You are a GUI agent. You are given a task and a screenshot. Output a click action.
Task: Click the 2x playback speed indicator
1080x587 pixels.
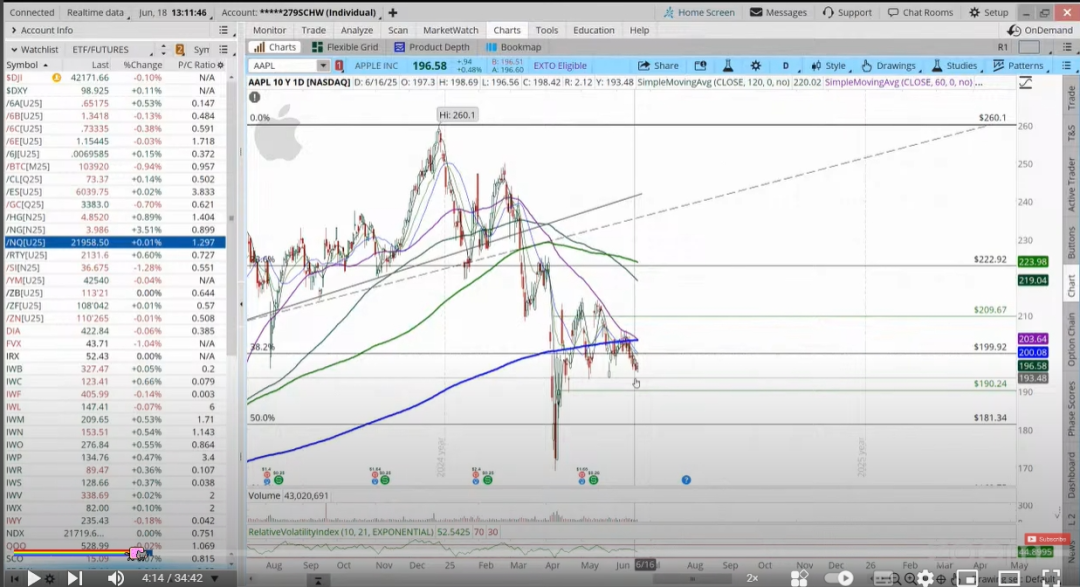click(x=752, y=579)
